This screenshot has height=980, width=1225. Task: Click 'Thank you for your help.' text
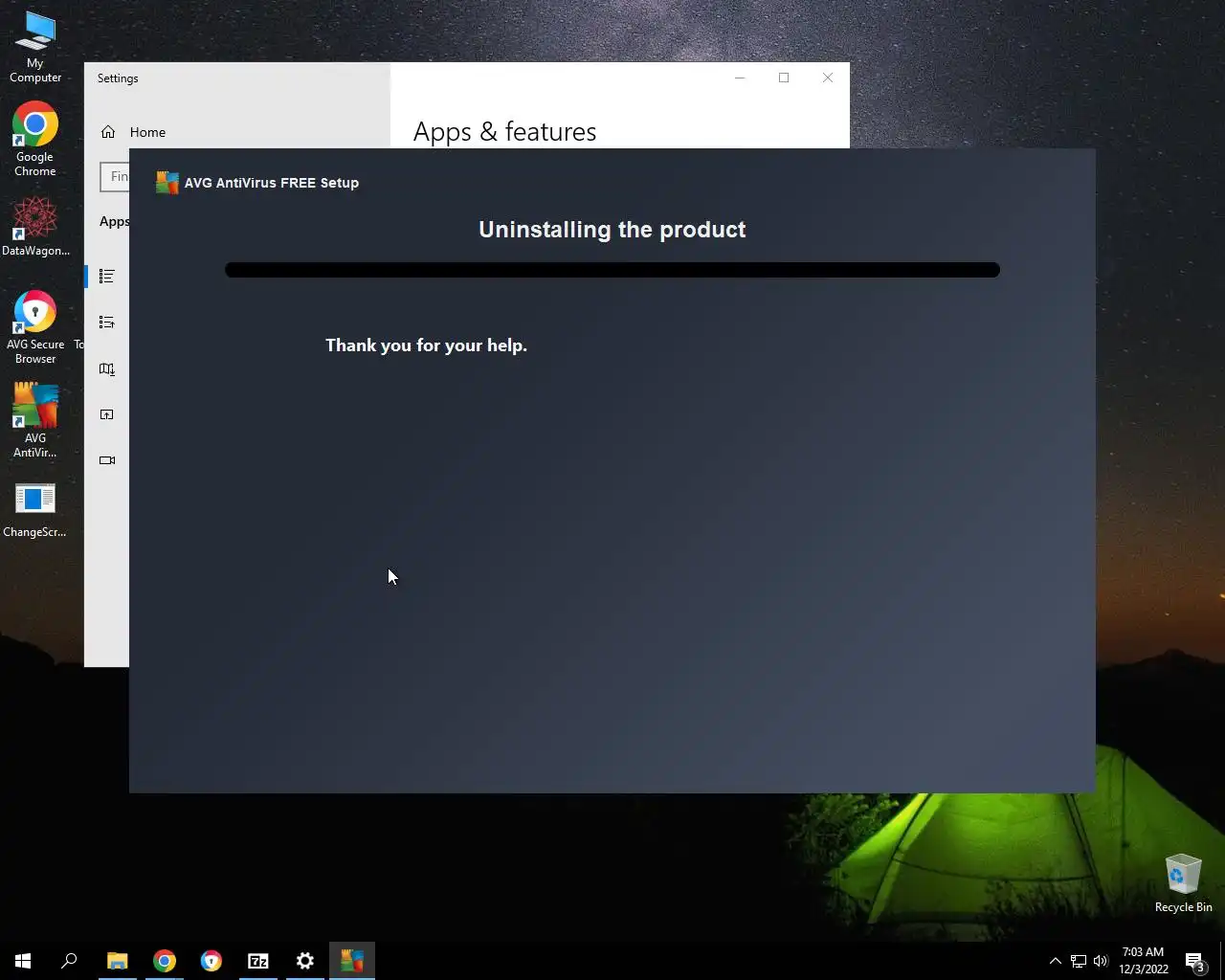click(426, 345)
